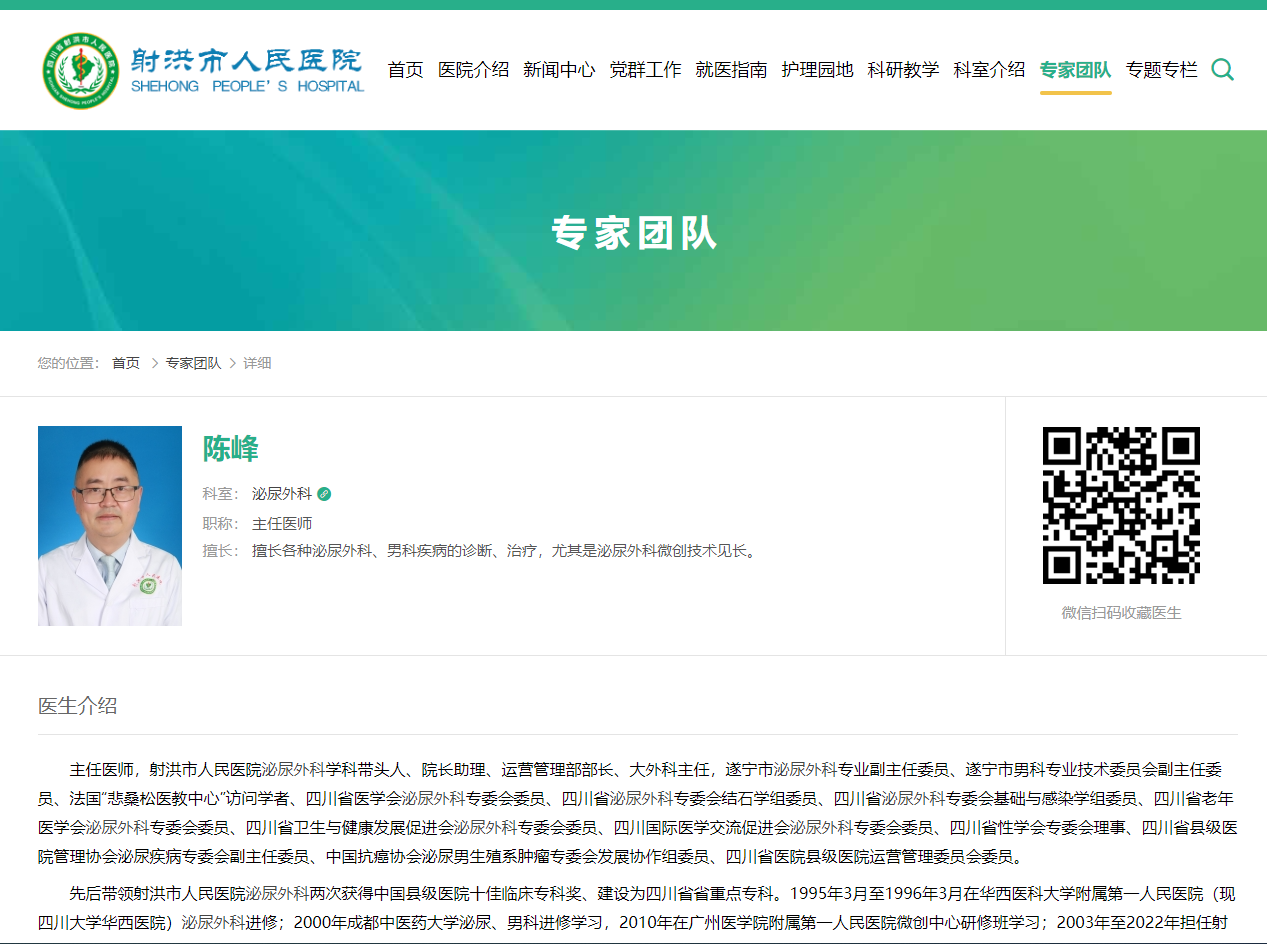Click the 专家团队 banner title
The width and height of the screenshot is (1267, 944).
[634, 233]
